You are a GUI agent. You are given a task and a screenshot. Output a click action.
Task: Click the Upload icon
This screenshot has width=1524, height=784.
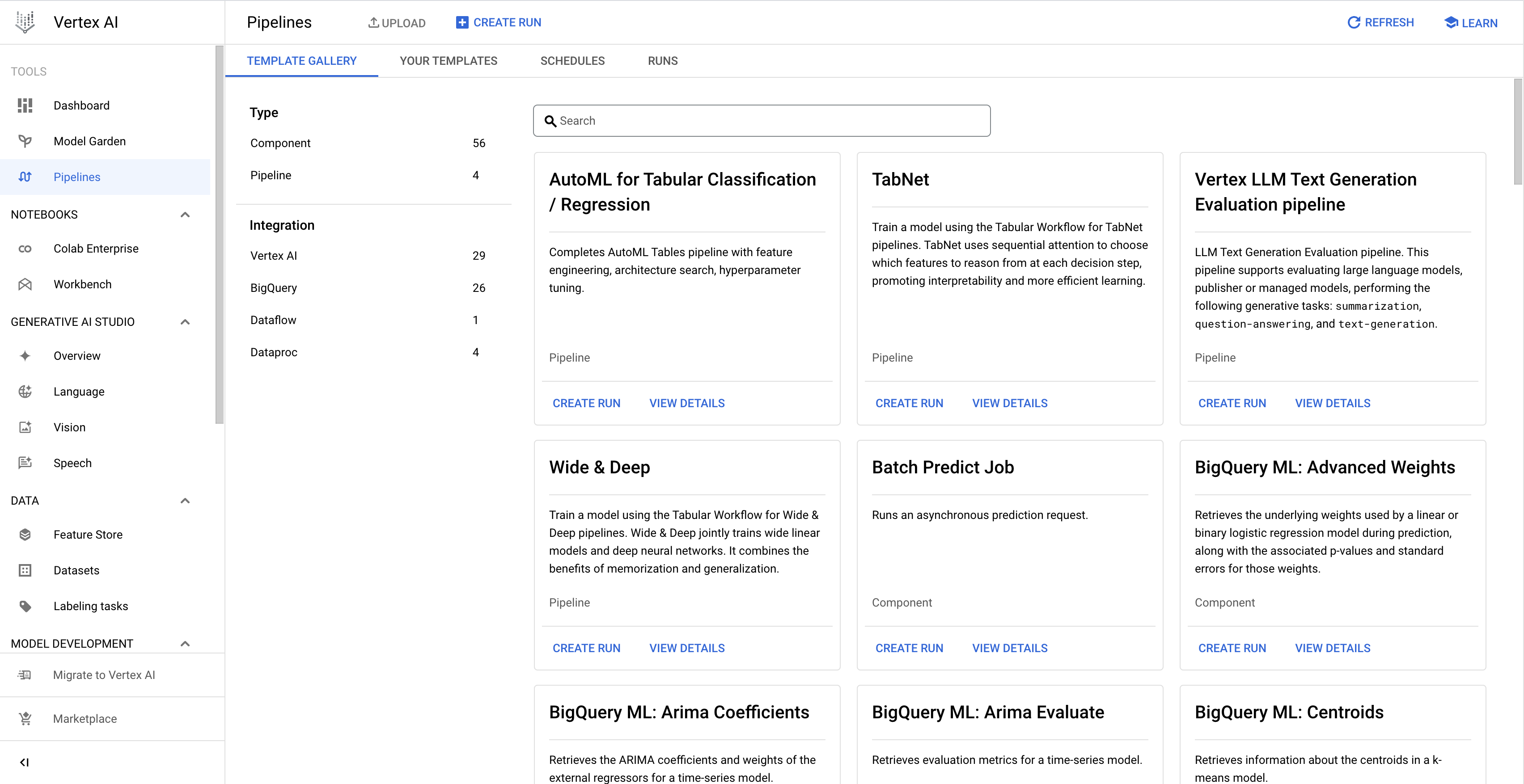pyautogui.click(x=373, y=22)
